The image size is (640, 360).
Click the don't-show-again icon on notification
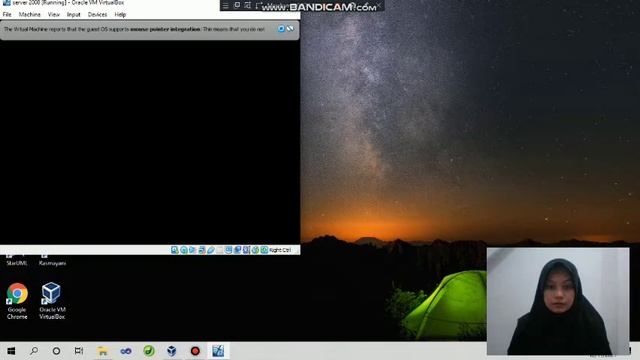[290, 29]
